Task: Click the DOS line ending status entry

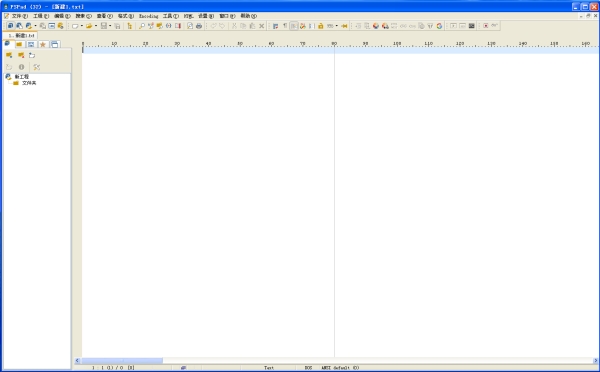Action: point(308,368)
